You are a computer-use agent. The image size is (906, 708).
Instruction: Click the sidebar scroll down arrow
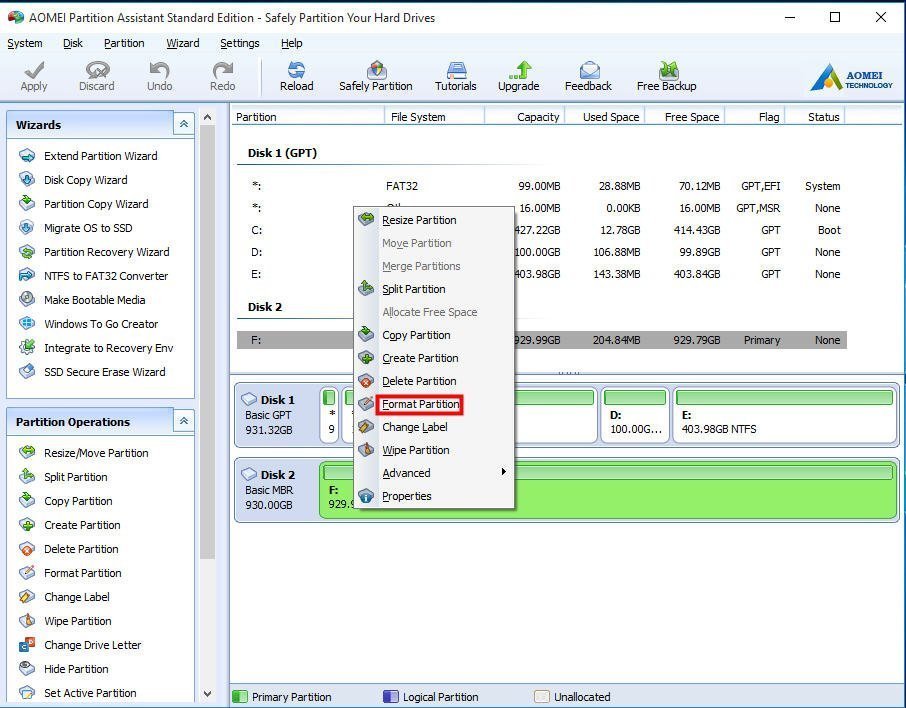coord(207,694)
